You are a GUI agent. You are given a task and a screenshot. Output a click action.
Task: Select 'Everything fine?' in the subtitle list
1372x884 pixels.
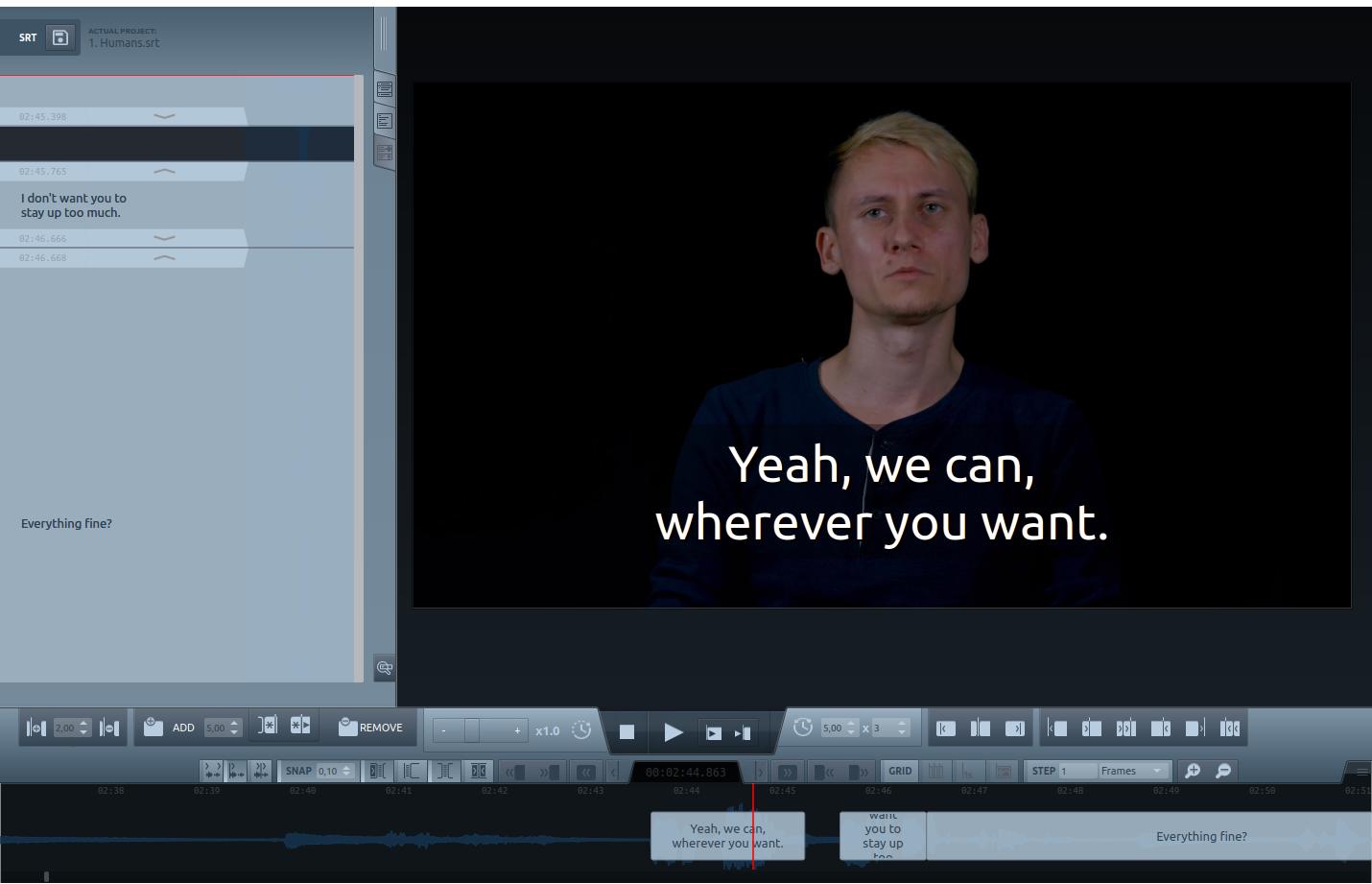click(x=66, y=523)
